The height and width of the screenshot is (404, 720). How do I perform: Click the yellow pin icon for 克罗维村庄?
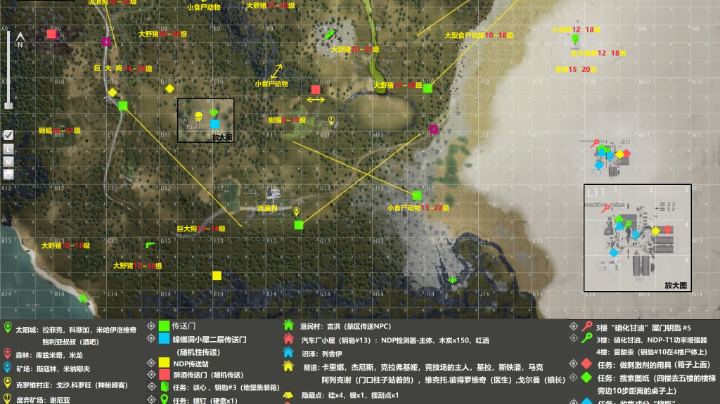pos(7,383)
